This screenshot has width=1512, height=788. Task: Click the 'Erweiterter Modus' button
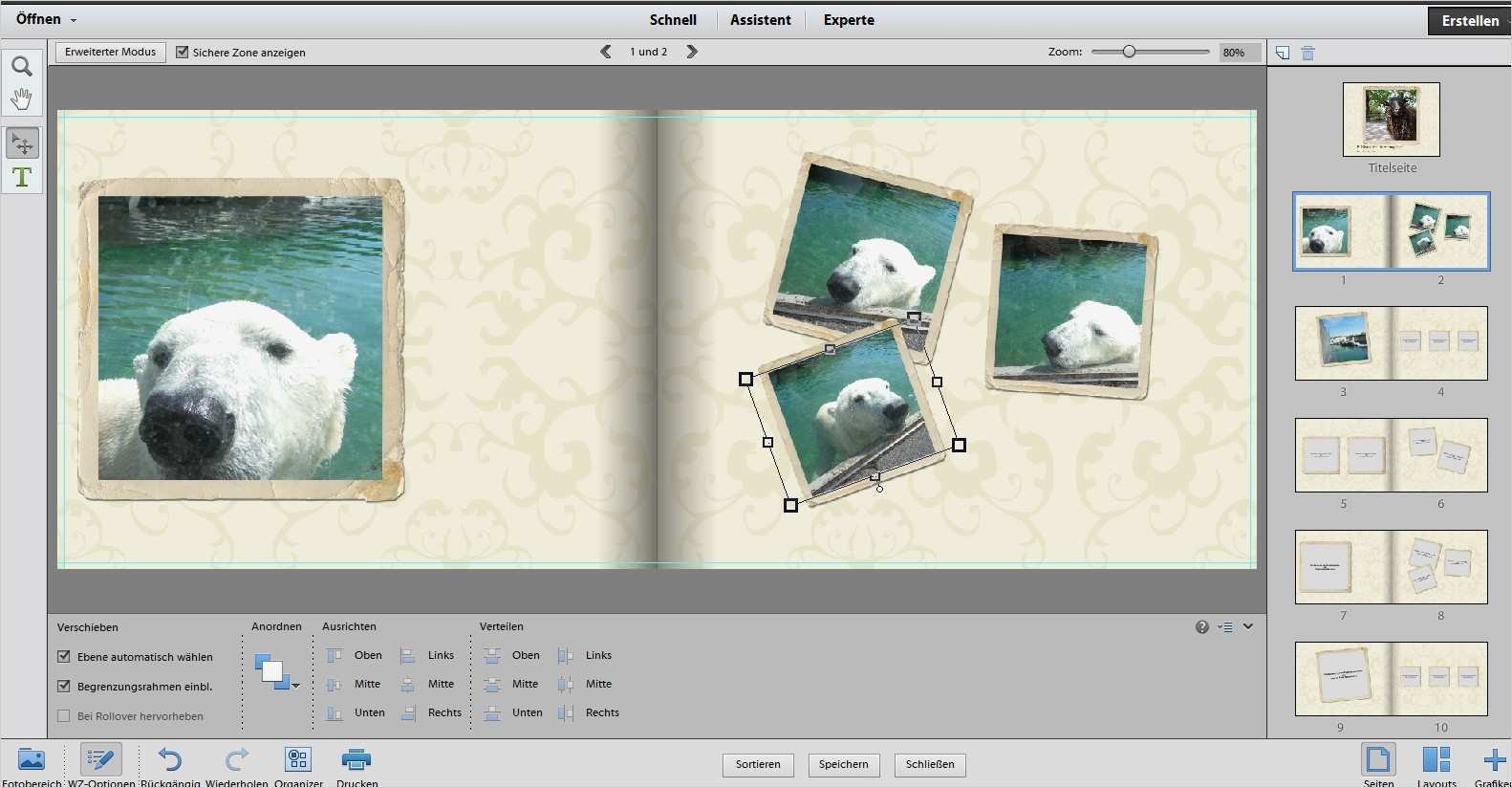click(x=111, y=53)
